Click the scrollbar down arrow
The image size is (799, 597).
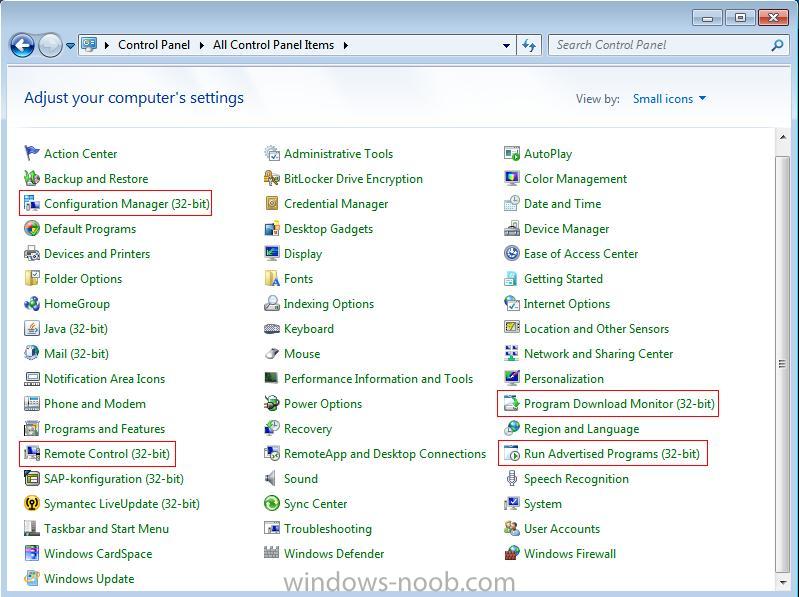tap(782, 581)
